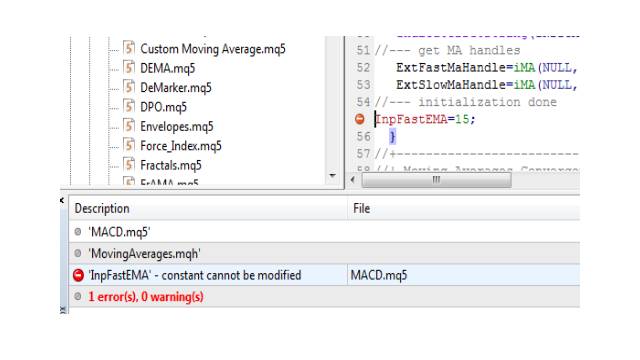Click code line 52 ExtFastMaHandle=iMA
Viewport: 640px width, 360px height.
(487, 67)
